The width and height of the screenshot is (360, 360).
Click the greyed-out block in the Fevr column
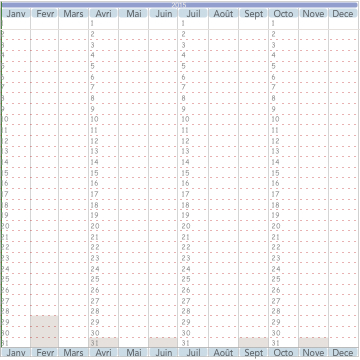[44, 332]
